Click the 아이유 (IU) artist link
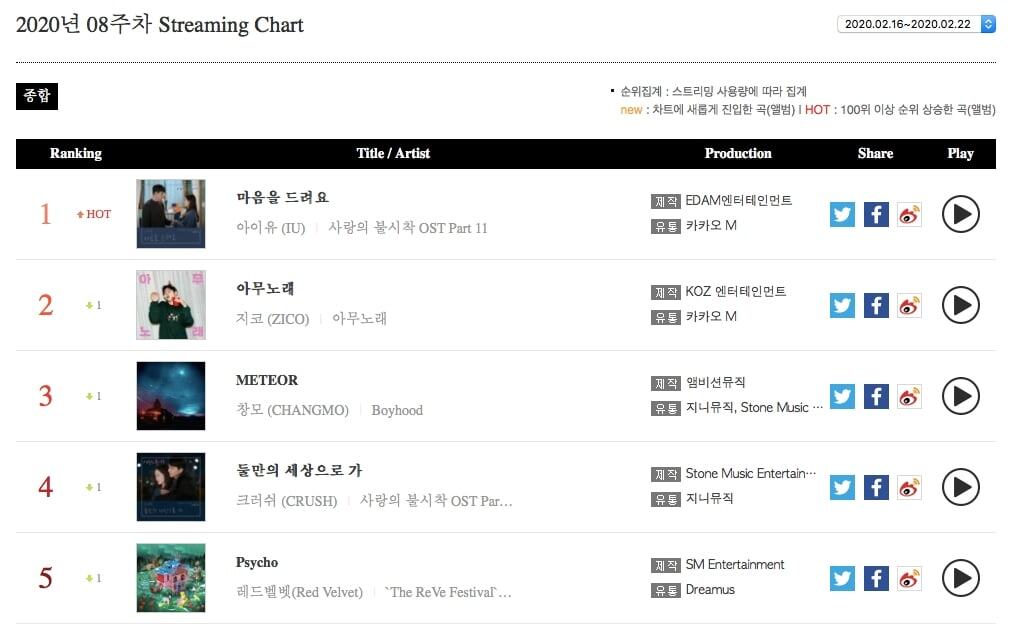The height and width of the screenshot is (633, 1020). (x=270, y=228)
